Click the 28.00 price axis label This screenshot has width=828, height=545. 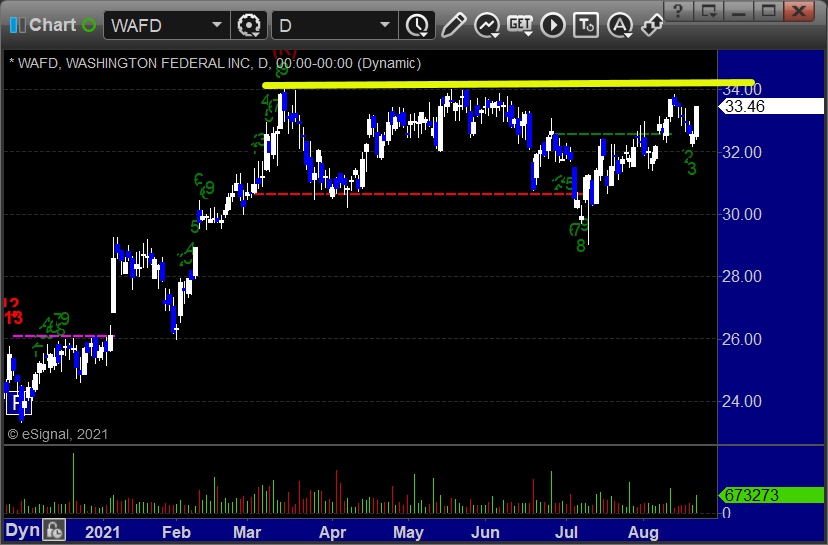click(741, 276)
